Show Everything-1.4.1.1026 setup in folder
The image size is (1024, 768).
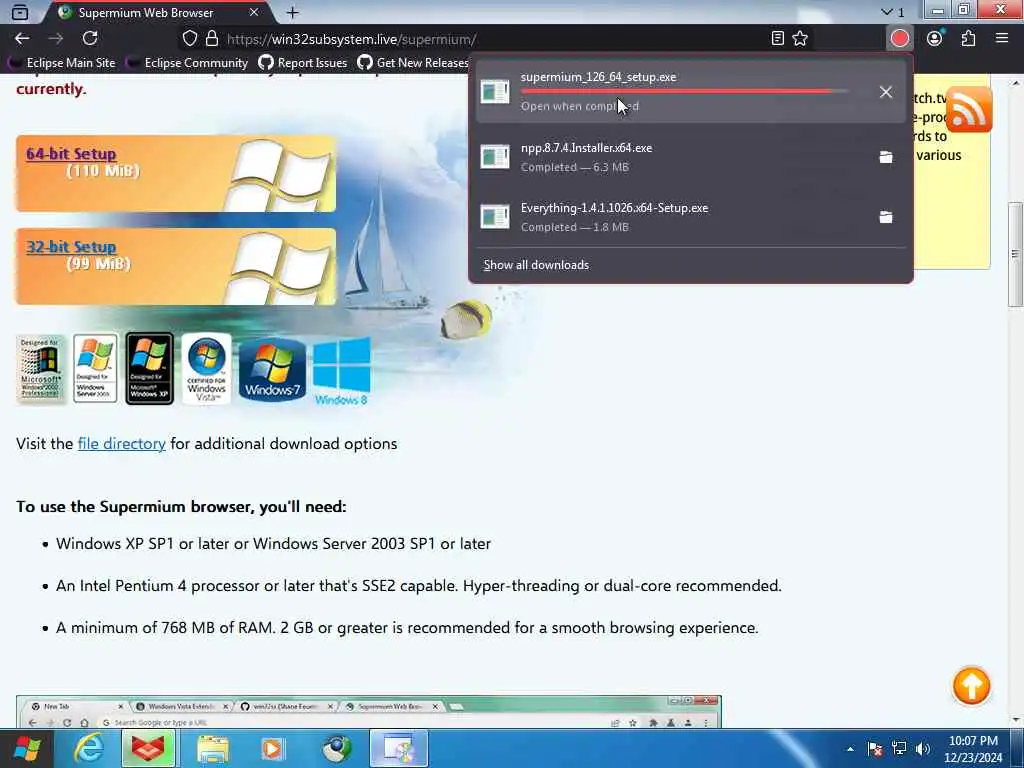click(x=886, y=217)
